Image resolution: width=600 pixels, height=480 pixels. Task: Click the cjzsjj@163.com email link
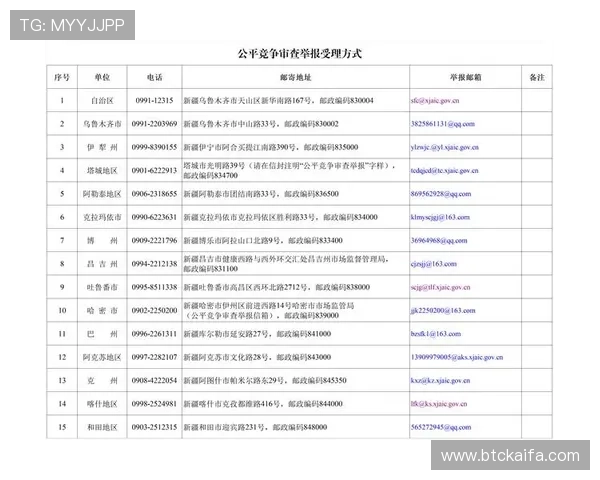click(x=434, y=264)
